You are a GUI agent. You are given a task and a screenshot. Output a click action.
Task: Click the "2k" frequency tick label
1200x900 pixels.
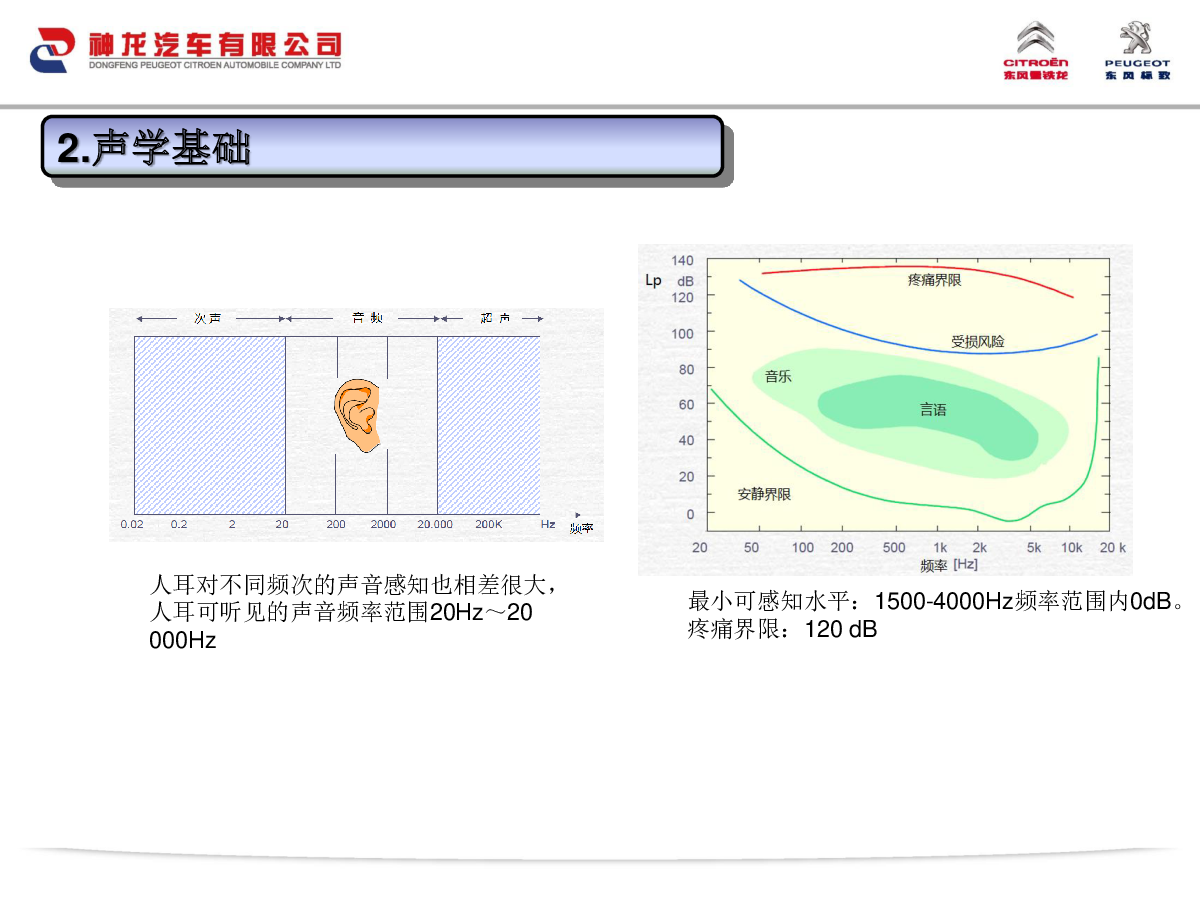point(980,548)
